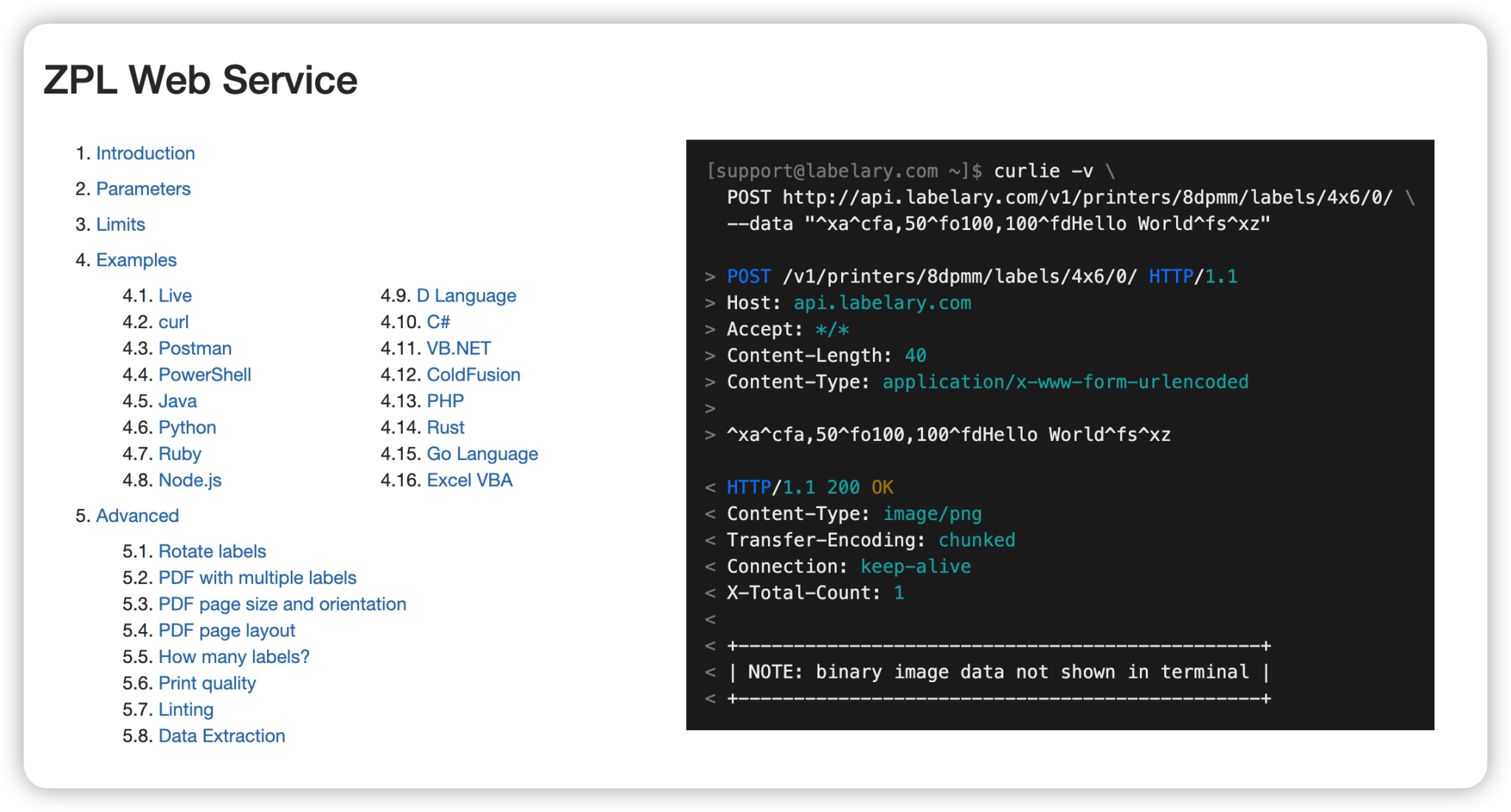The height and width of the screenshot is (812, 1511).
Task: Click the Limits link
Action: pyautogui.click(x=120, y=224)
